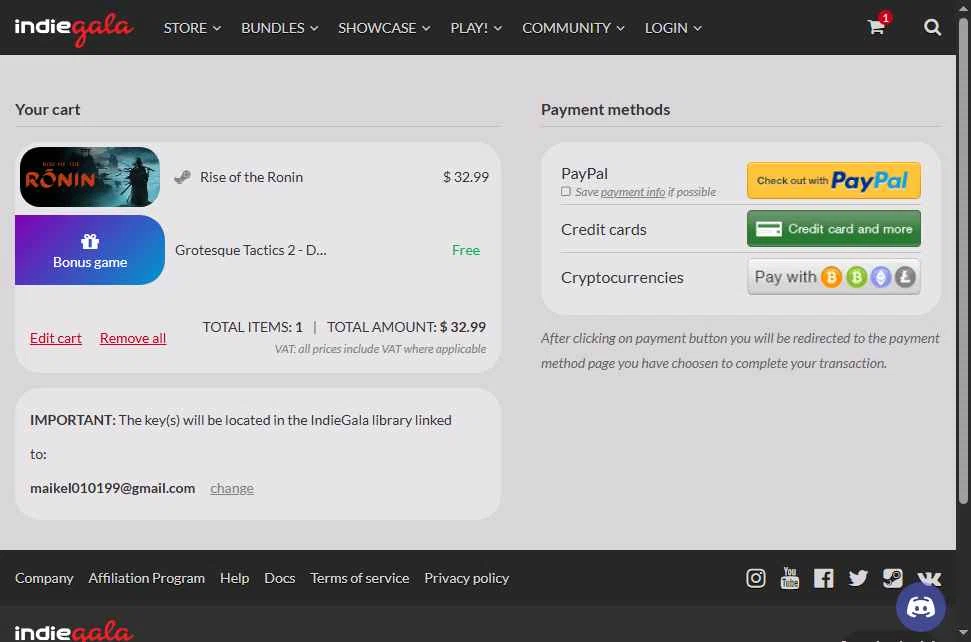This screenshot has height=642, width=971.
Task: Open the payment info link
Action: (x=632, y=192)
